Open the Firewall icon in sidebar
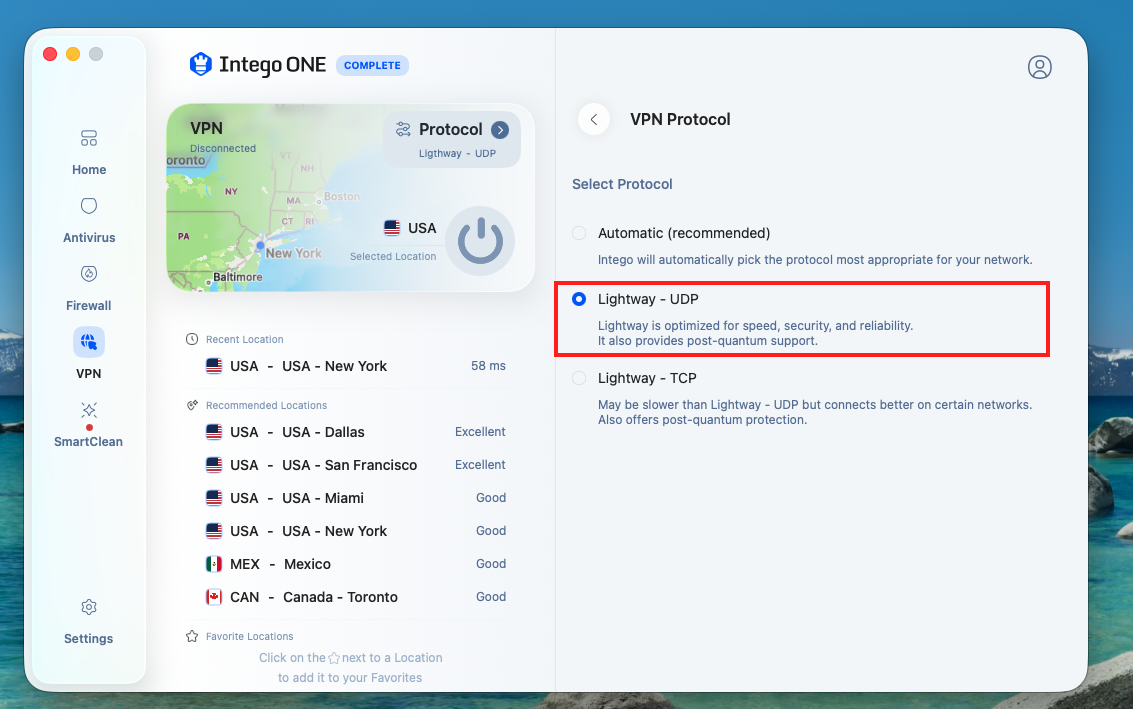This screenshot has height=709, width=1133. [x=89, y=274]
